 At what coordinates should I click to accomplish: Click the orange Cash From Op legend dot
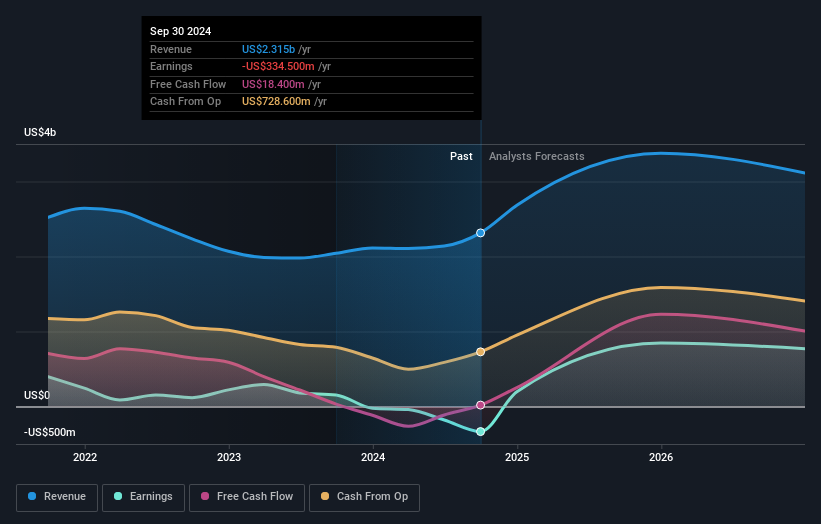pos(325,496)
